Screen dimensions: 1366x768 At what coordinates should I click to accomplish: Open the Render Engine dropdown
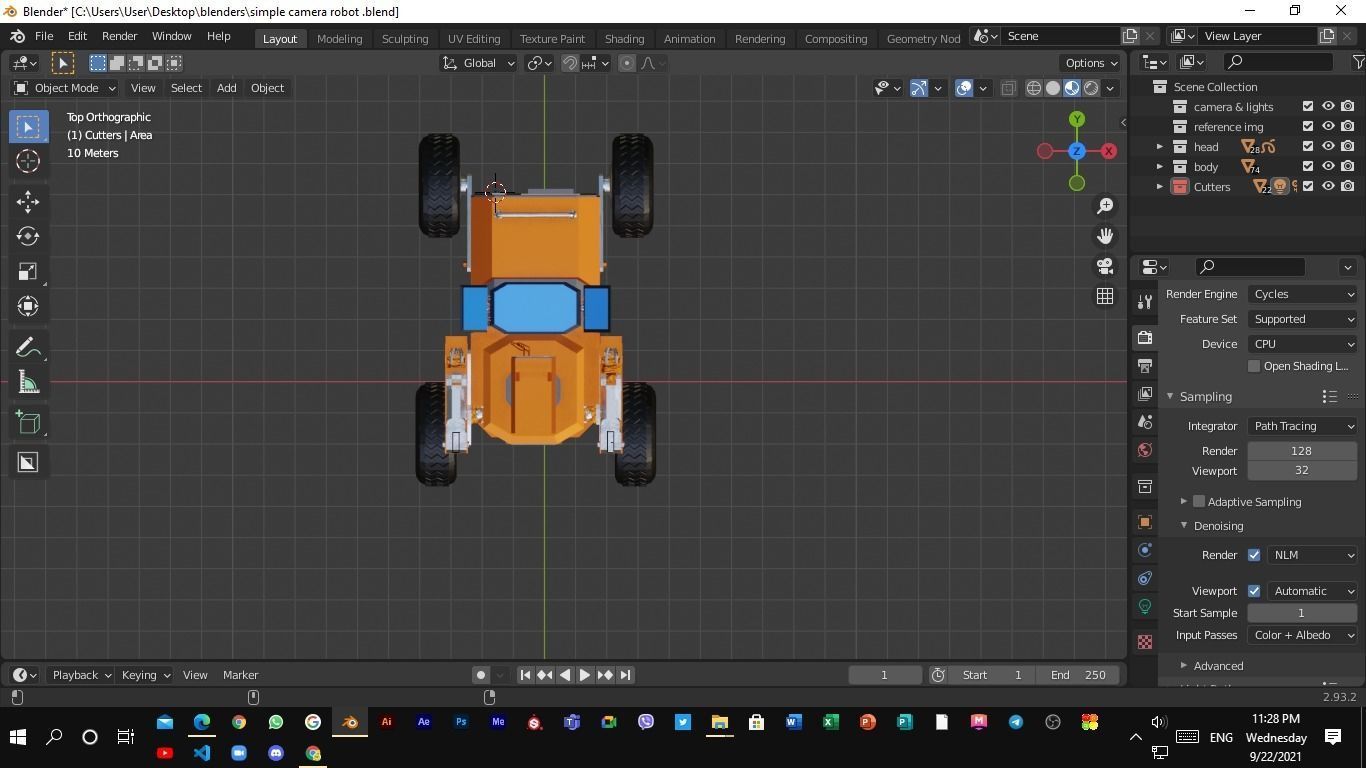(1303, 294)
